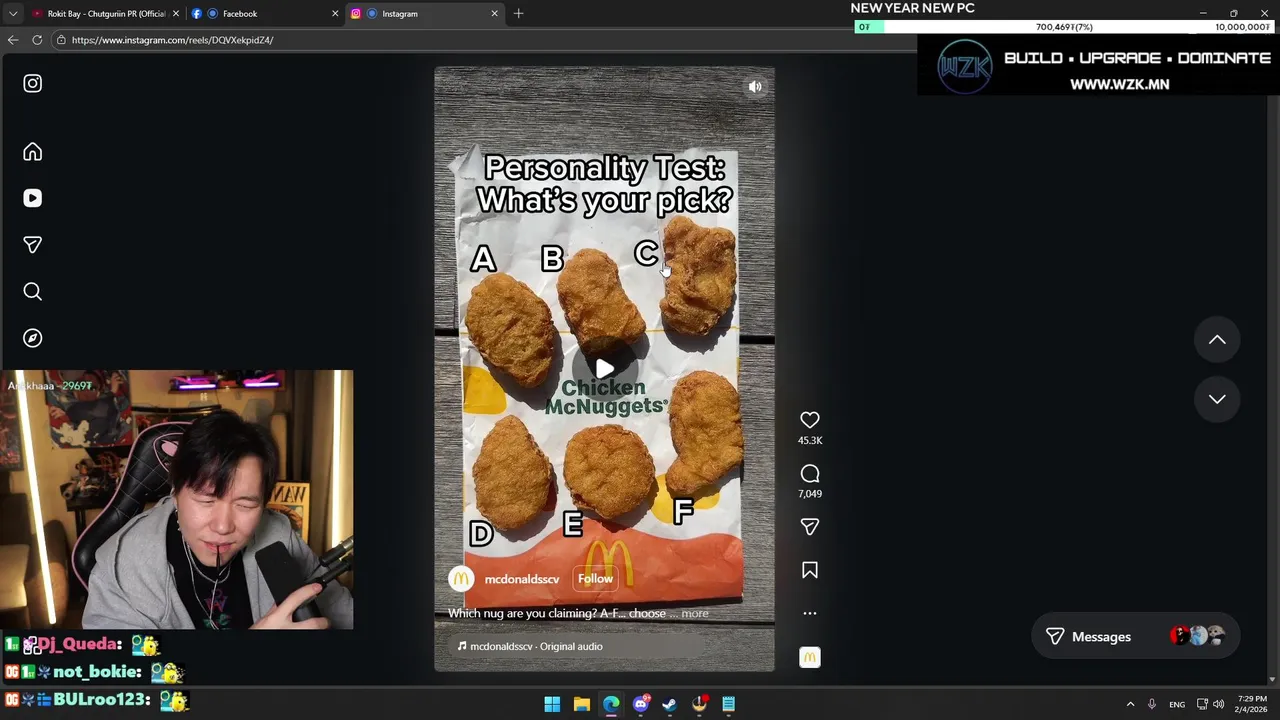
Task: Go to previous reel with up chevron
Action: tap(1217, 340)
